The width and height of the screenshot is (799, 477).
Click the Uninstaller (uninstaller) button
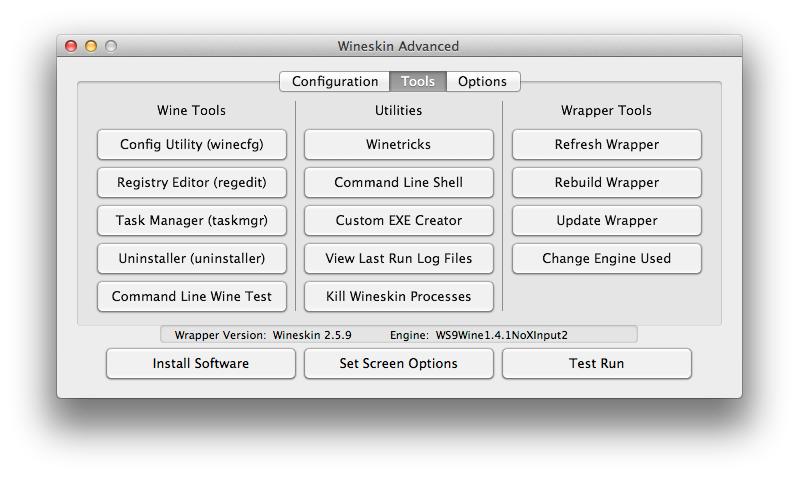(x=192, y=258)
